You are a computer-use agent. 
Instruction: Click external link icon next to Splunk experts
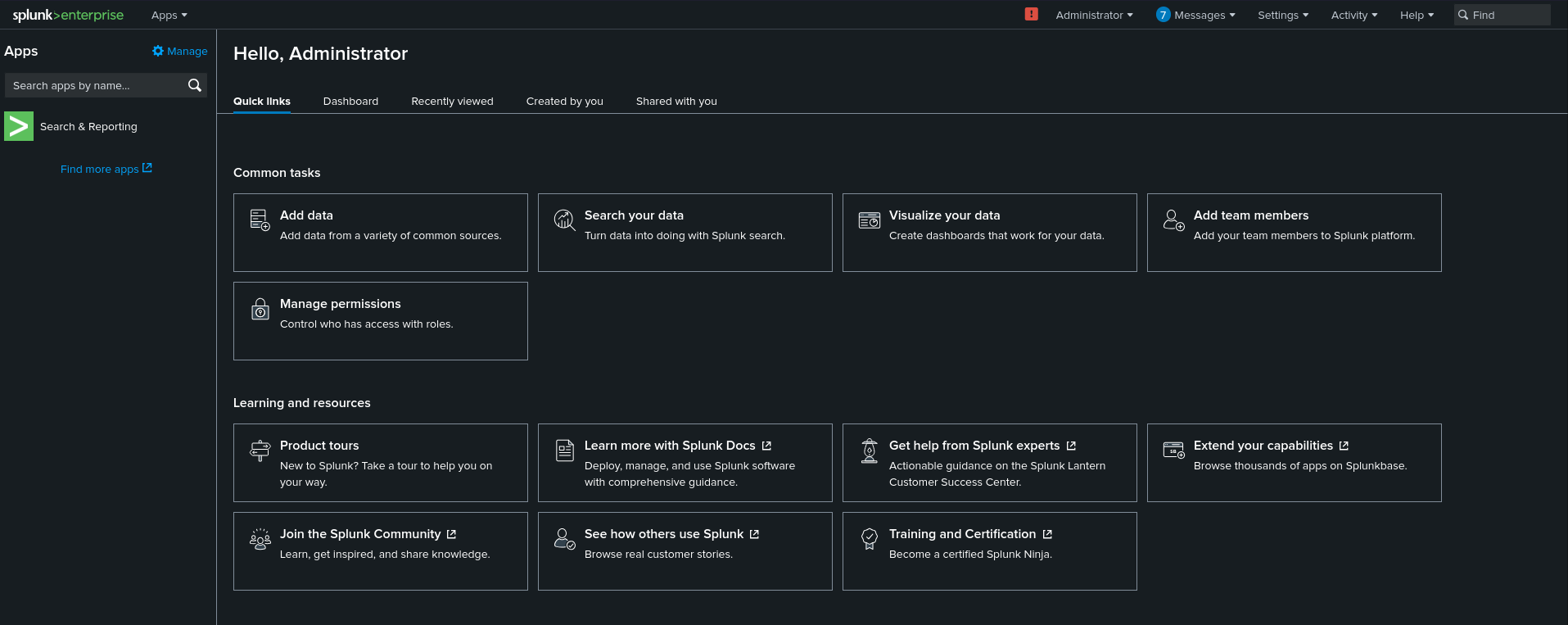click(1071, 446)
